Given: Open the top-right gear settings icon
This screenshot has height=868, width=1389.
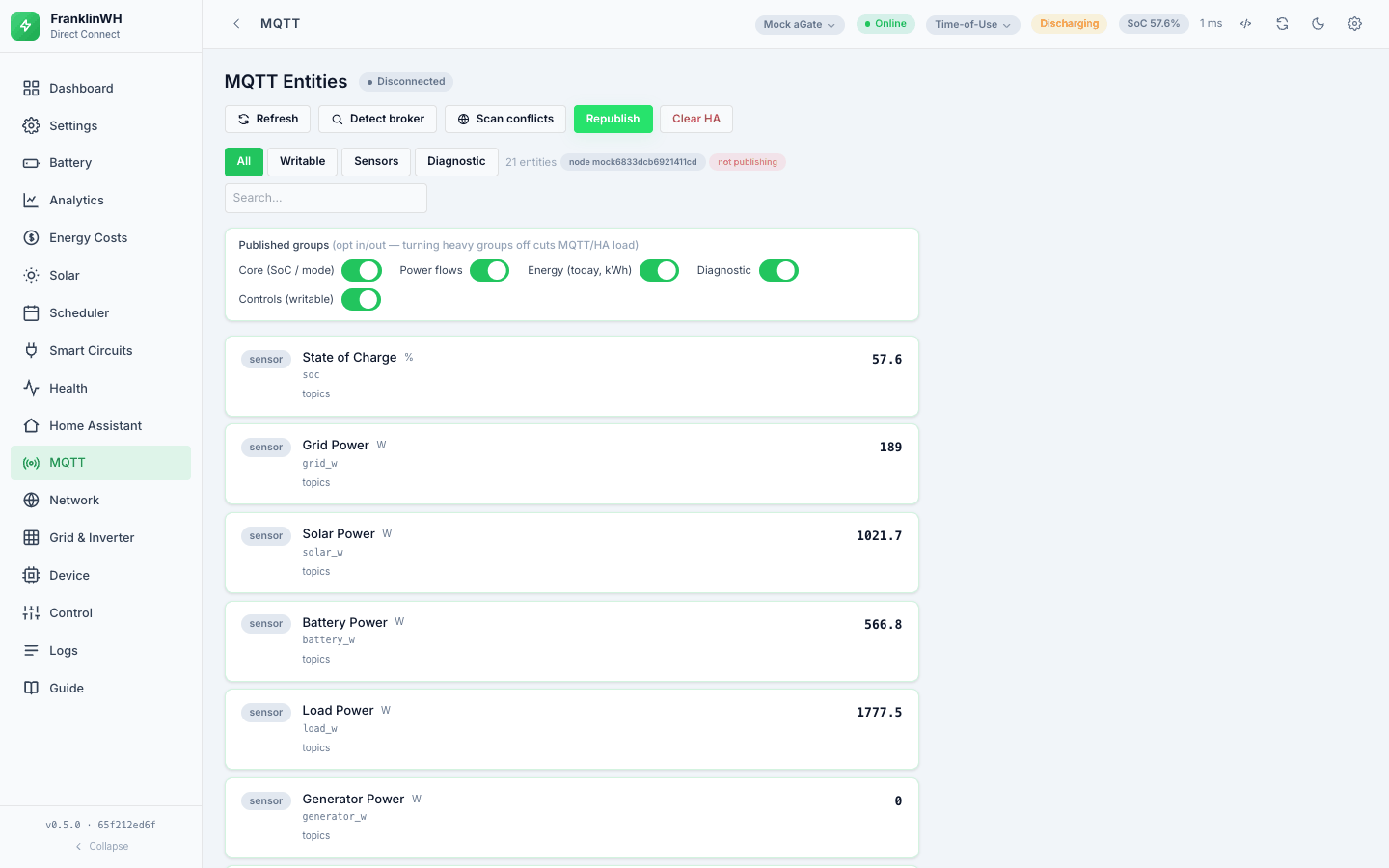Looking at the screenshot, I should click(x=1354, y=24).
